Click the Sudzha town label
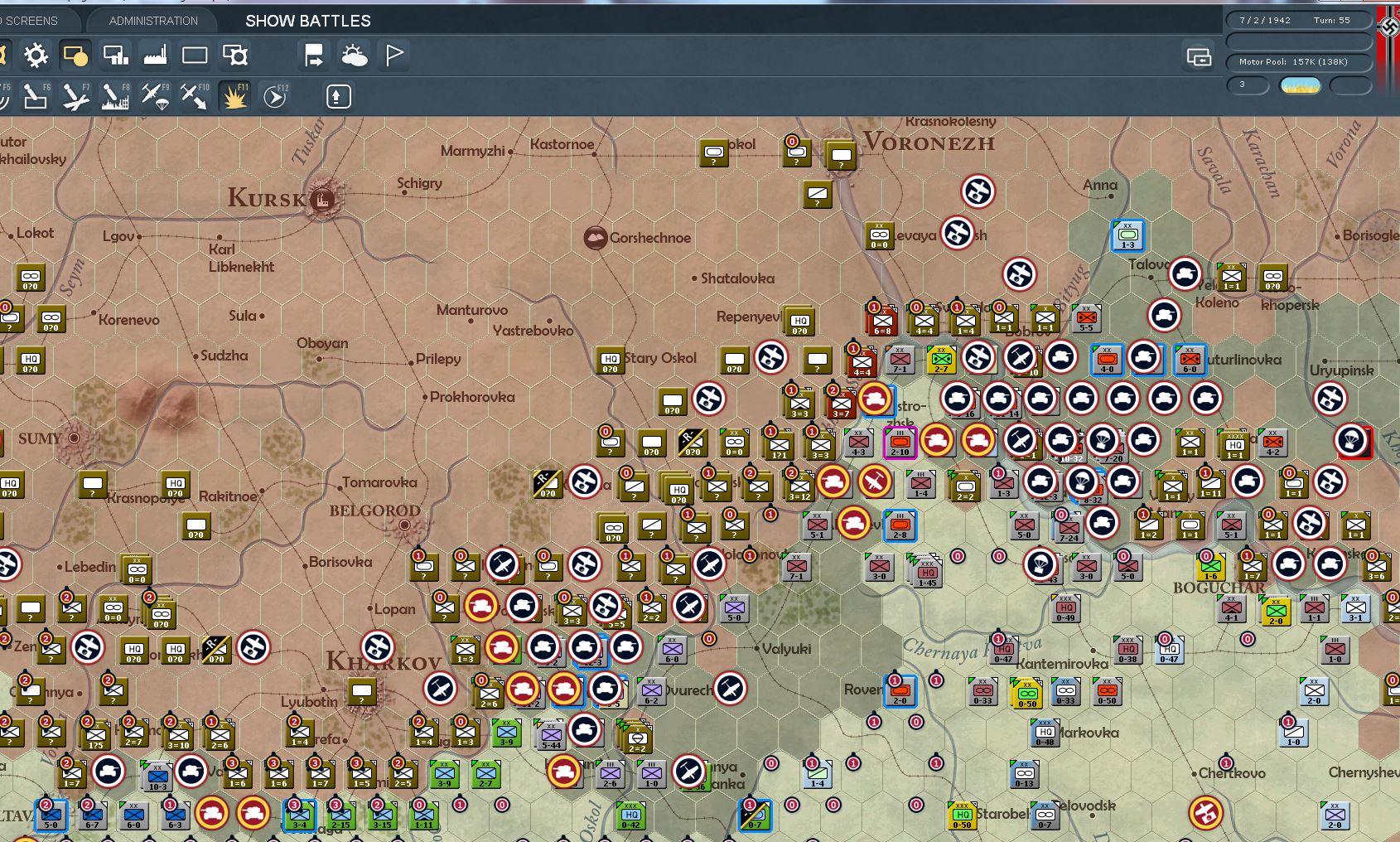 (x=224, y=356)
